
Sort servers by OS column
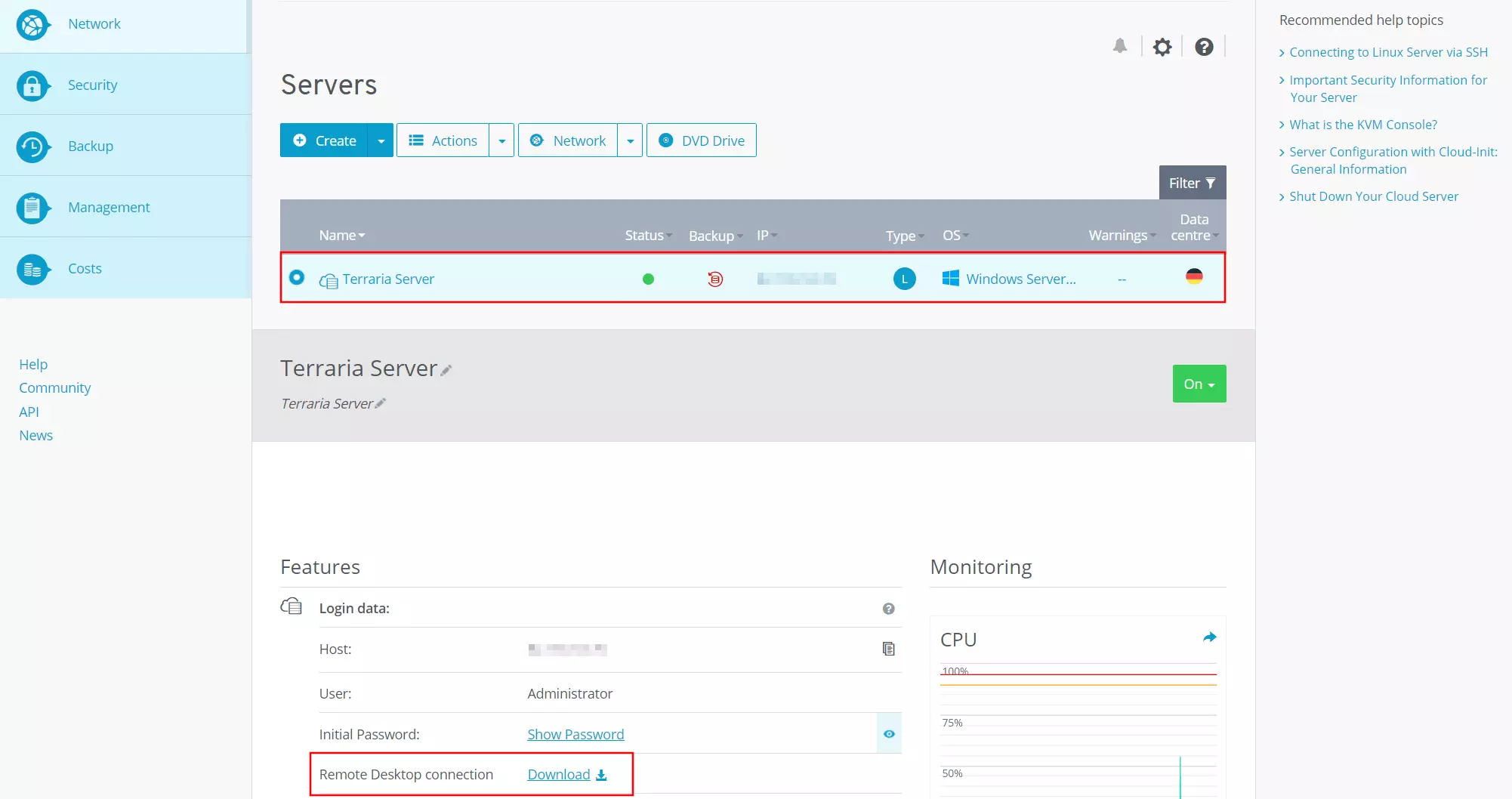point(955,236)
